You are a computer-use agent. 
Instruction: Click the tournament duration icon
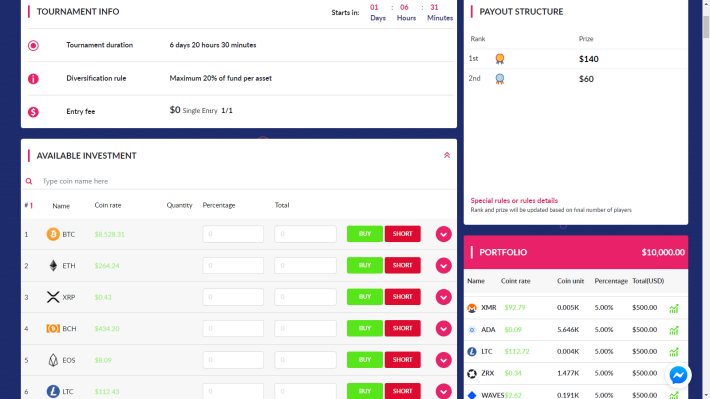(x=33, y=45)
